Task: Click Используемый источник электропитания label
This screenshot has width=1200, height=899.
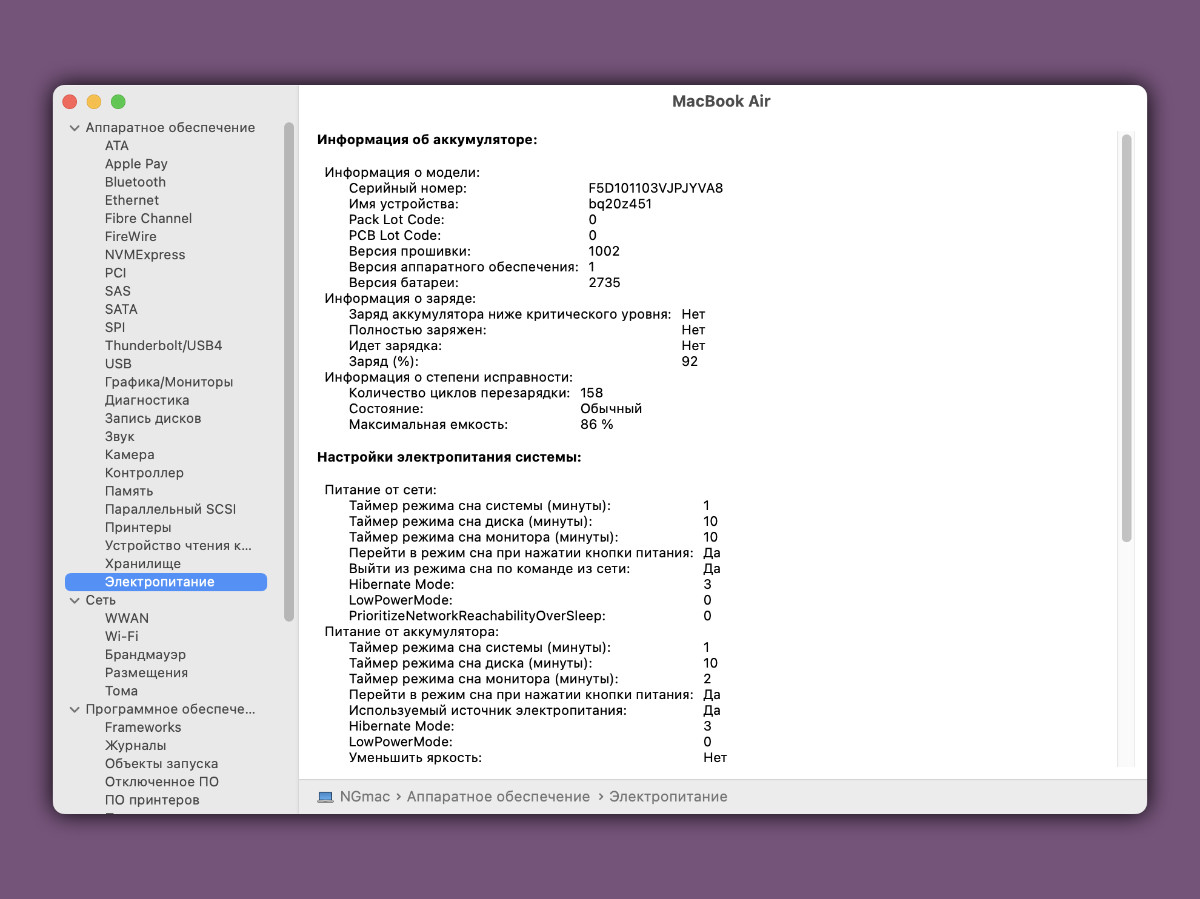Action: click(488, 710)
